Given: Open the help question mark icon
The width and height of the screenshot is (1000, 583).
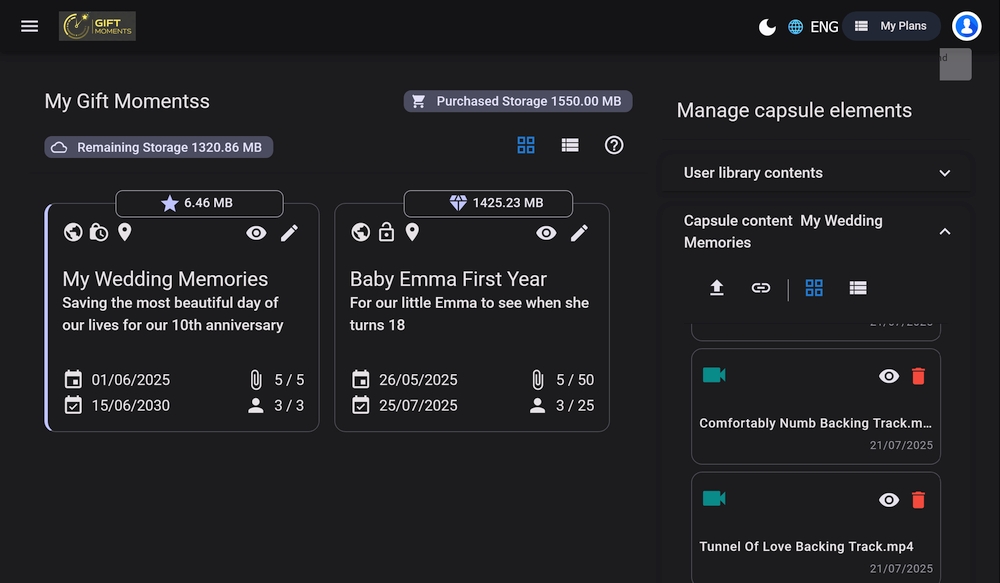Looking at the screenshot, I should click(614, 145).
